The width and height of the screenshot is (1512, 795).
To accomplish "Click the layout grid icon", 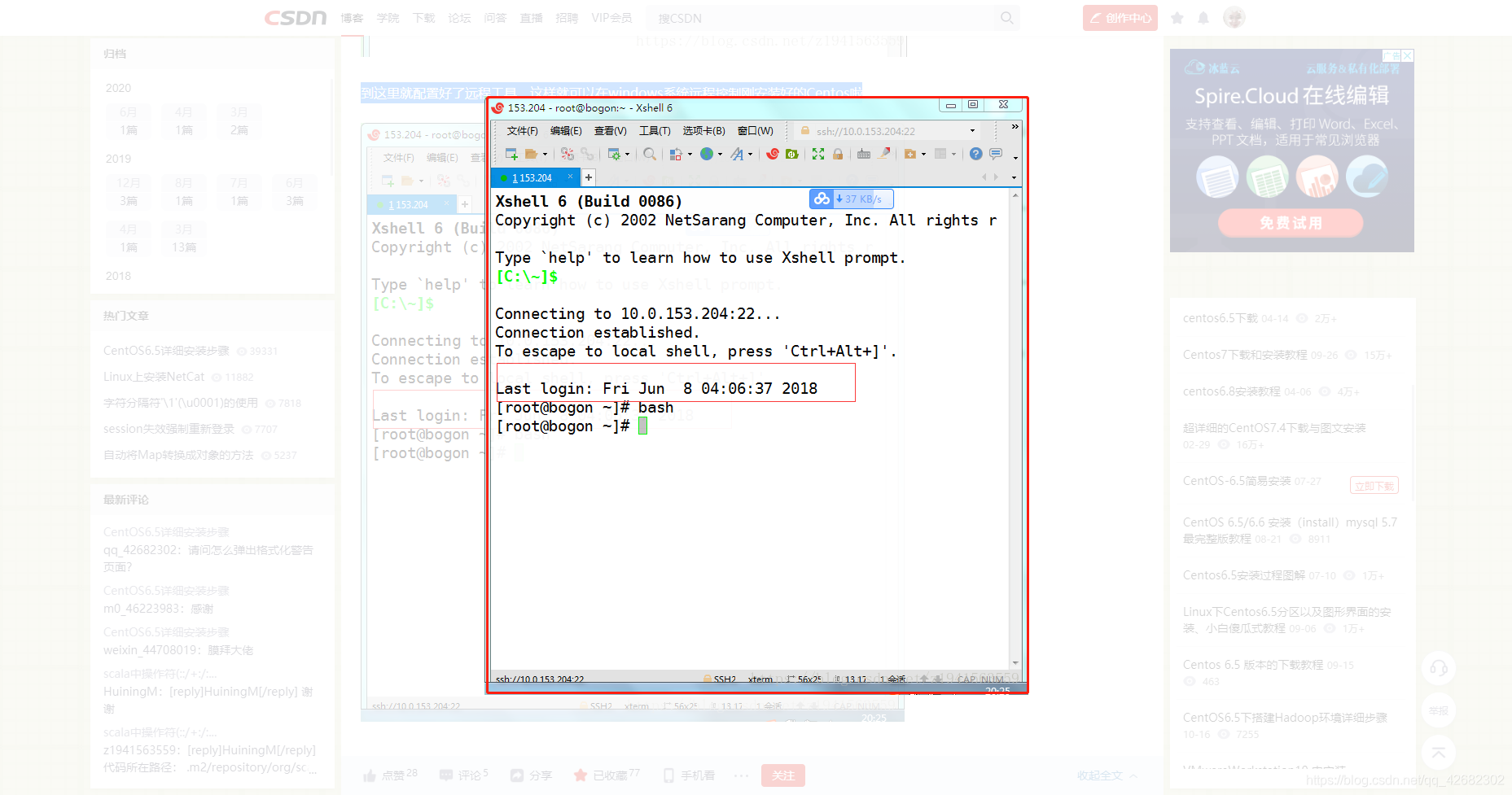I will (940, 154).
